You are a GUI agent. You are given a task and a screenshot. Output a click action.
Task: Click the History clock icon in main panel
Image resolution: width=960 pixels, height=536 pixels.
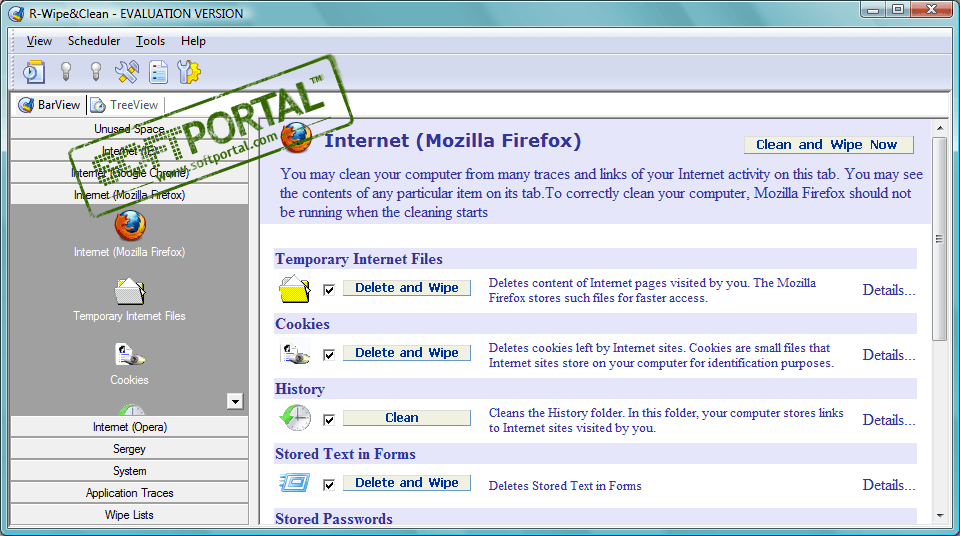pyautogui.click(x=295, y=418)
